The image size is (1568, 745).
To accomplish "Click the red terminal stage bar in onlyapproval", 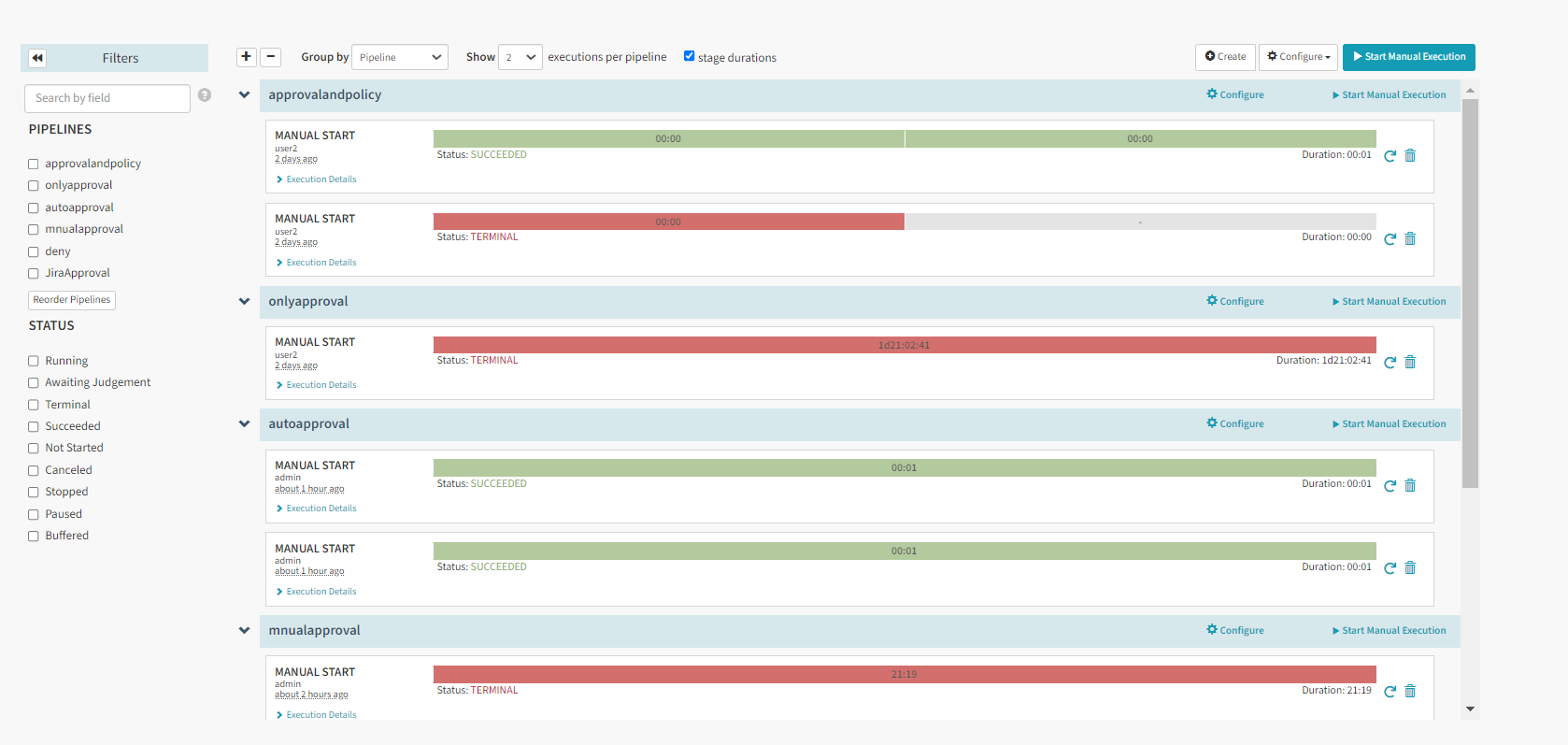I will [904, 345].
